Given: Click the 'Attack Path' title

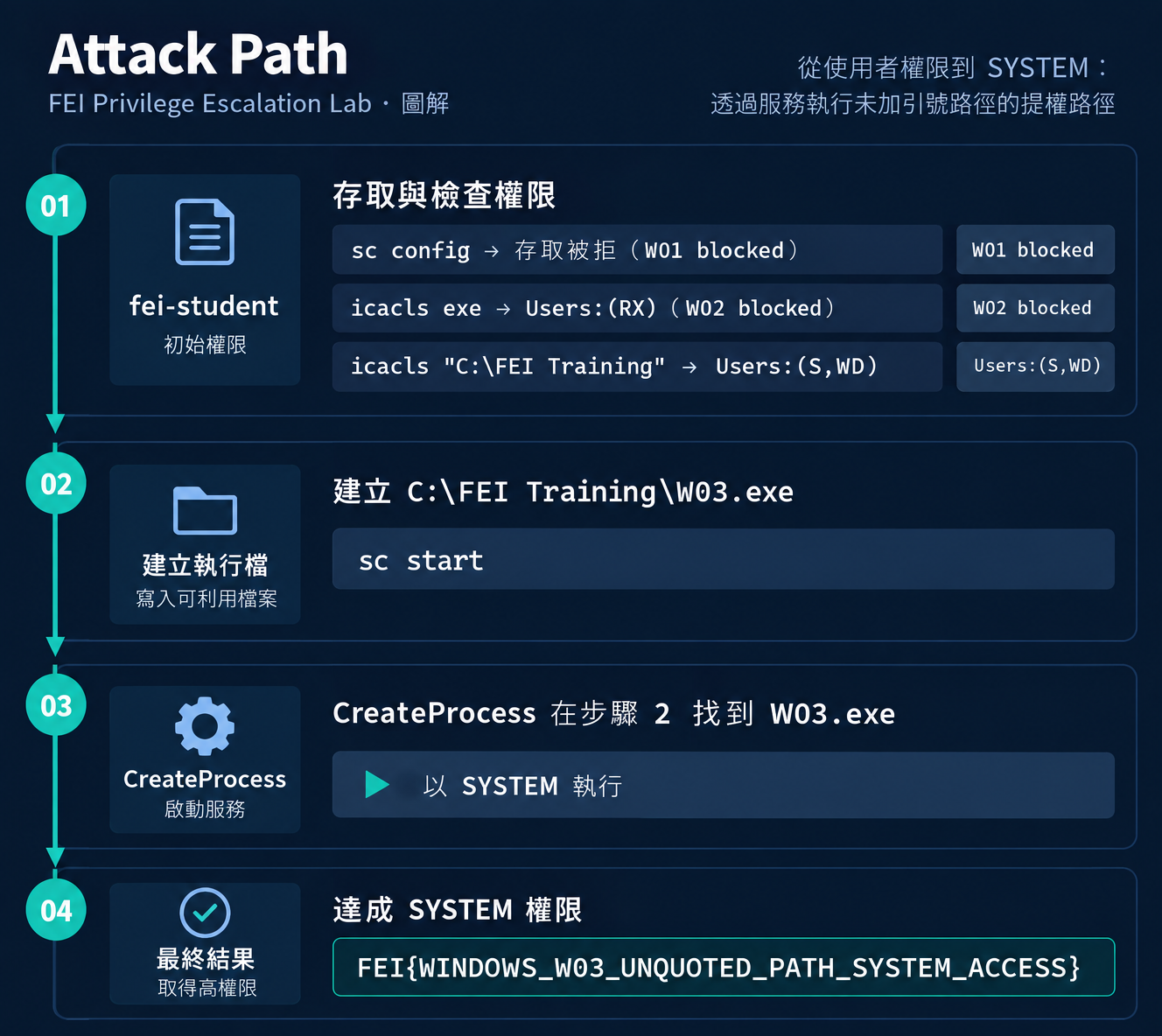Looking at the screenshot, I should pos(199,54).
